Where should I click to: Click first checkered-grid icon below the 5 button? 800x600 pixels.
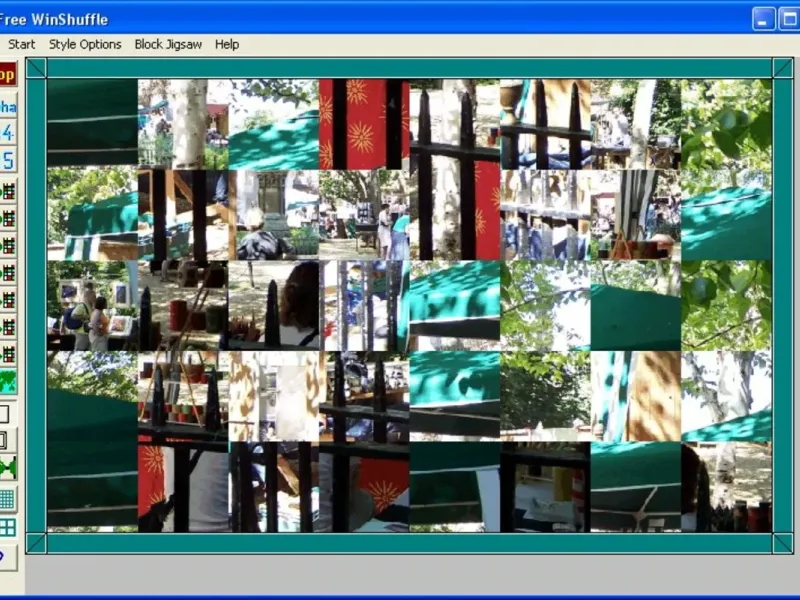(x=7, y=192)
